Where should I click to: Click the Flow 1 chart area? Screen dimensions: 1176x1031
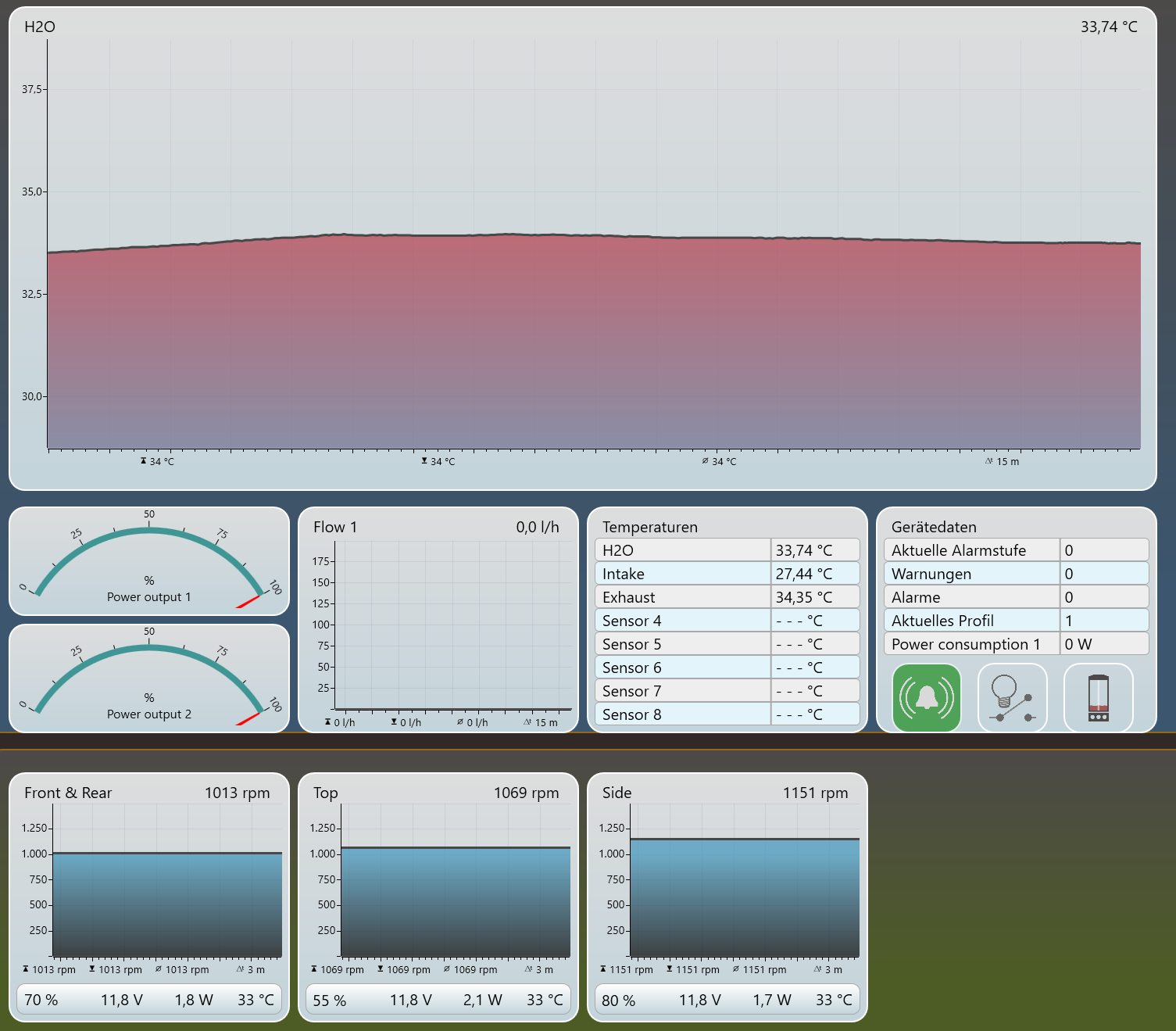tap(453, 625)
